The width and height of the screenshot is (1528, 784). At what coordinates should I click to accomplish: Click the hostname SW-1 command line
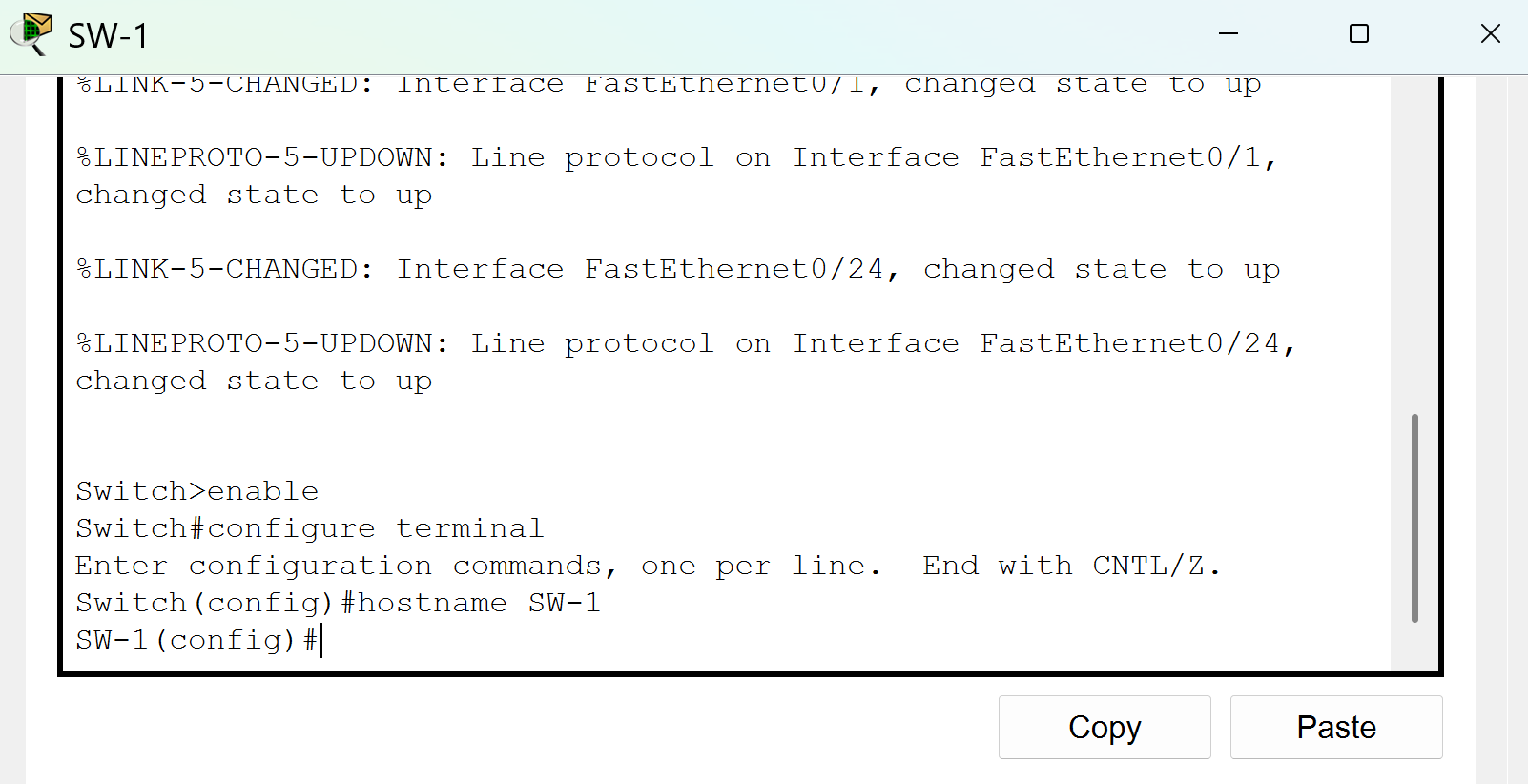tap(338, 603)
